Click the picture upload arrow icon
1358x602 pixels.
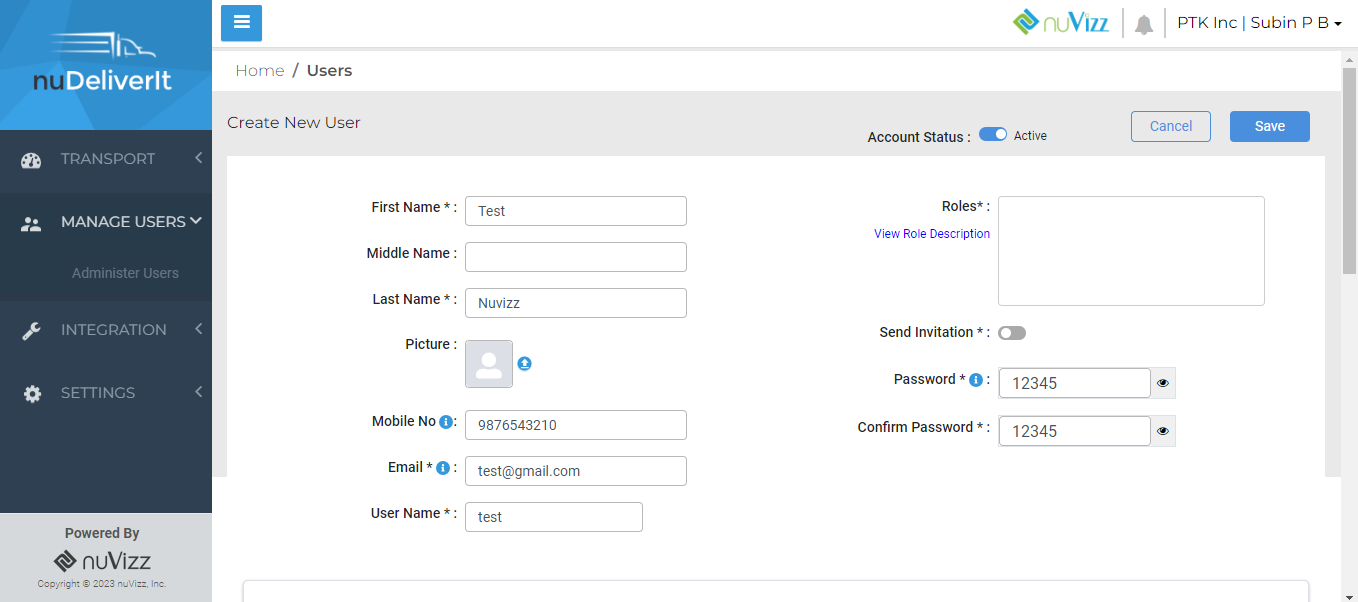pyautogui.click(x=524, y=364)
